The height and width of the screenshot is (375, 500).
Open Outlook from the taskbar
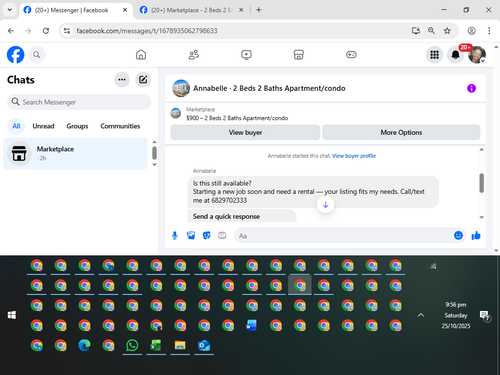(x=204, y=345)
